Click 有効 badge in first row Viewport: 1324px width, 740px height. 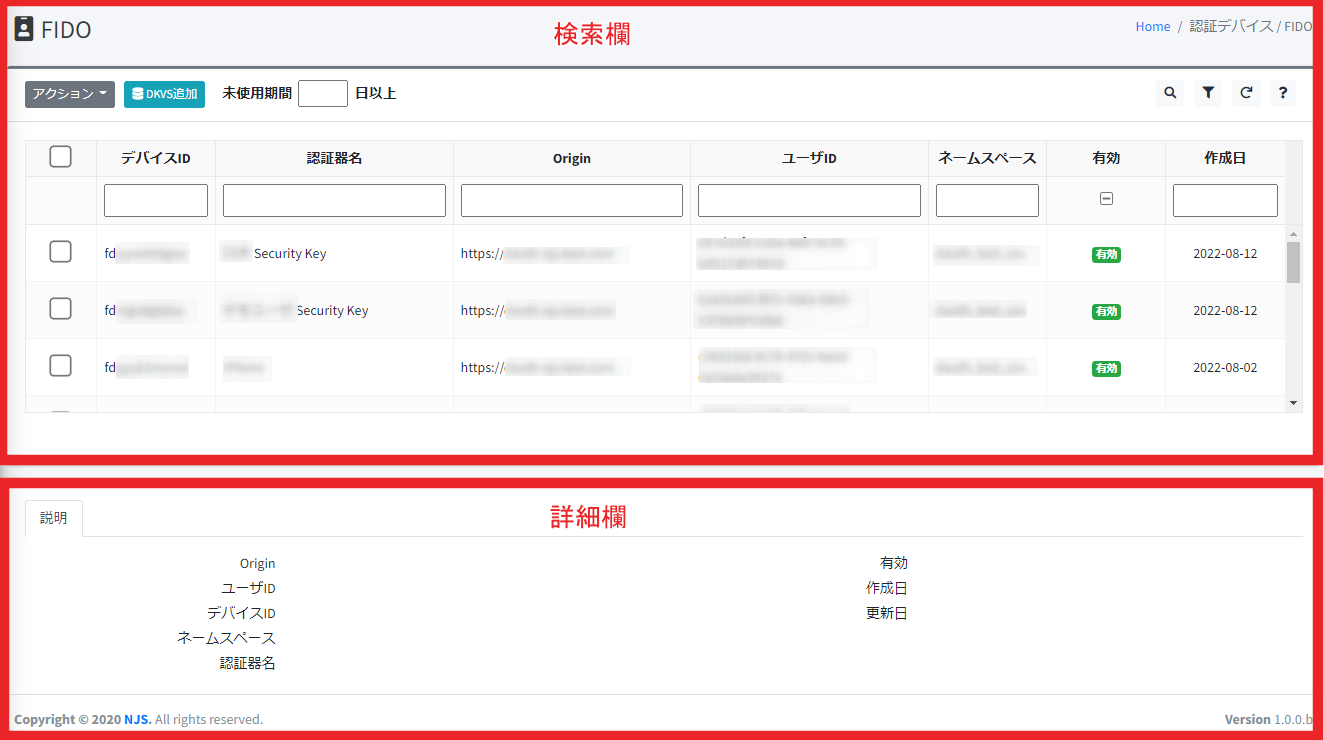click(1106, 254)
